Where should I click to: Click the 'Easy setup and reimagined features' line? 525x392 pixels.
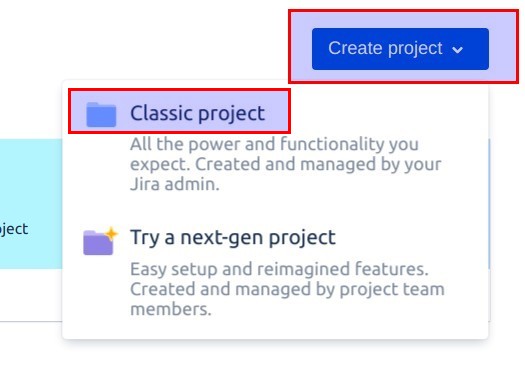point(279,269)
